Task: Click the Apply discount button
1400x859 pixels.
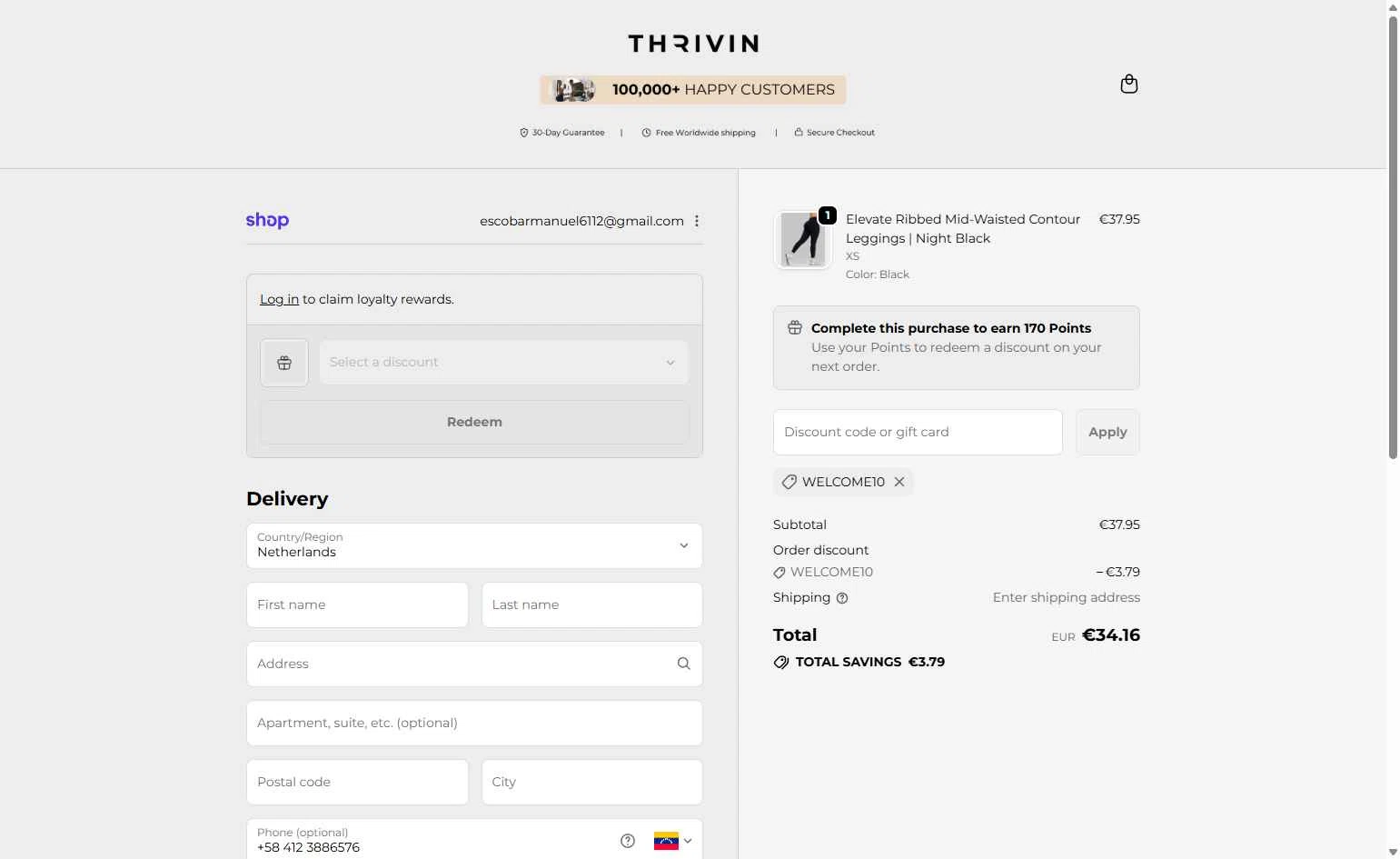Action: tap(1107, 432)
